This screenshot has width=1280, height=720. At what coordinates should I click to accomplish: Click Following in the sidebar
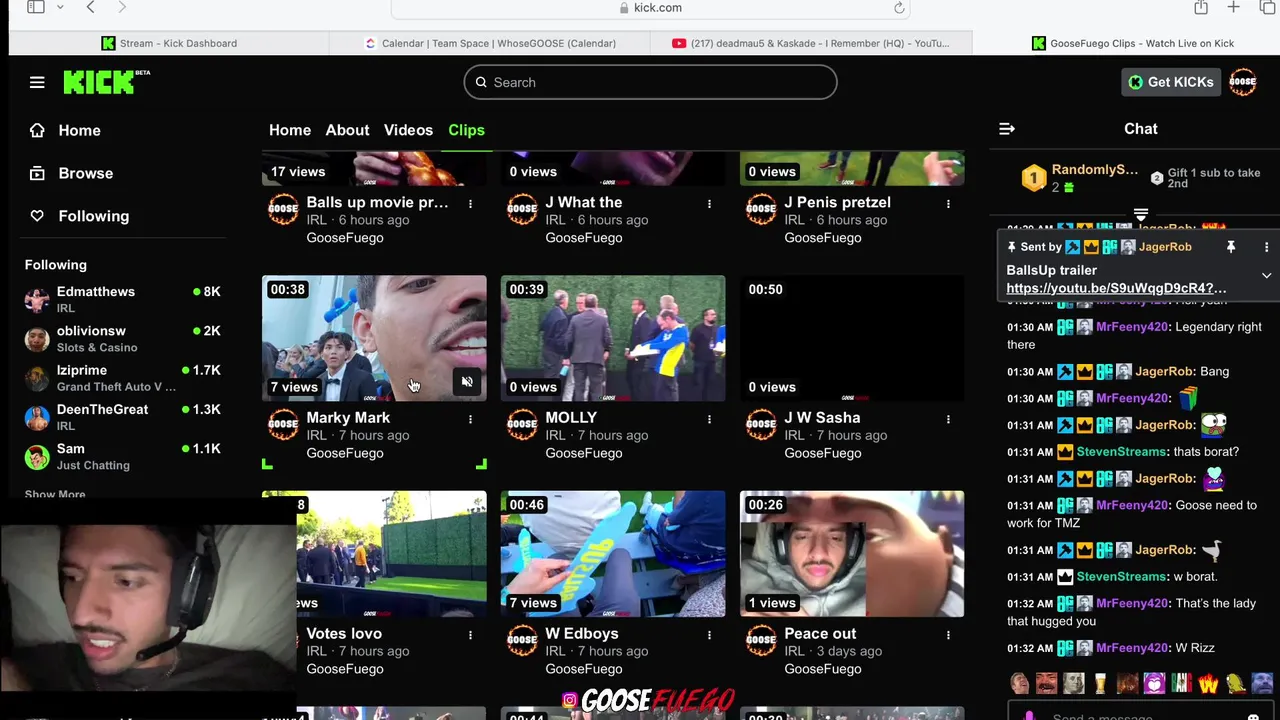pos(94,216)
